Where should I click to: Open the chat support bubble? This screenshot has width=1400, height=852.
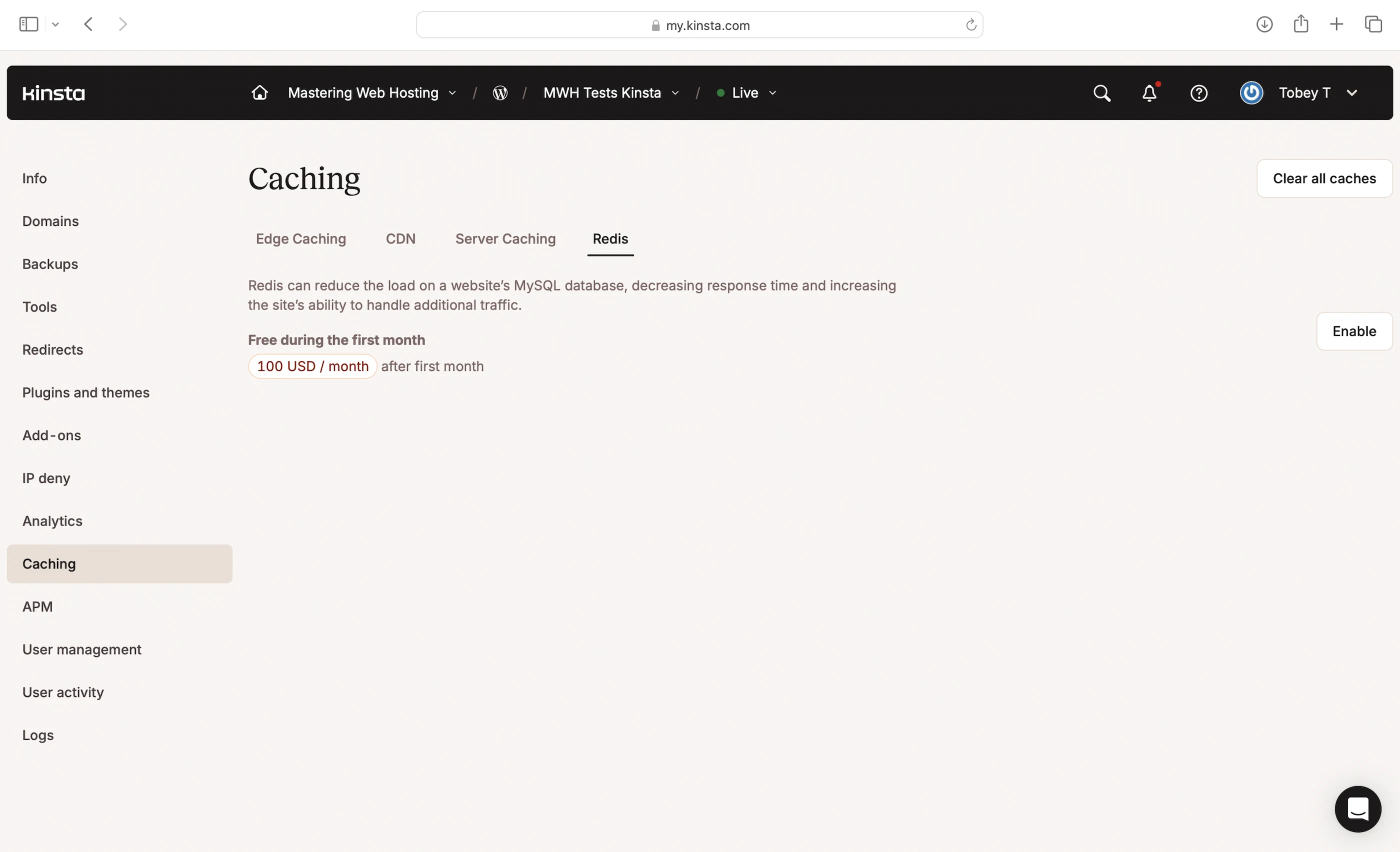point(1357,808)
